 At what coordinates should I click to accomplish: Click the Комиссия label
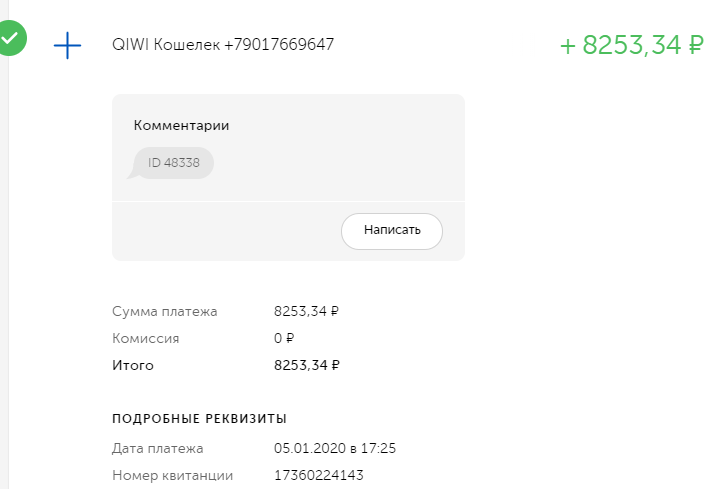click(x=146, y=338)
